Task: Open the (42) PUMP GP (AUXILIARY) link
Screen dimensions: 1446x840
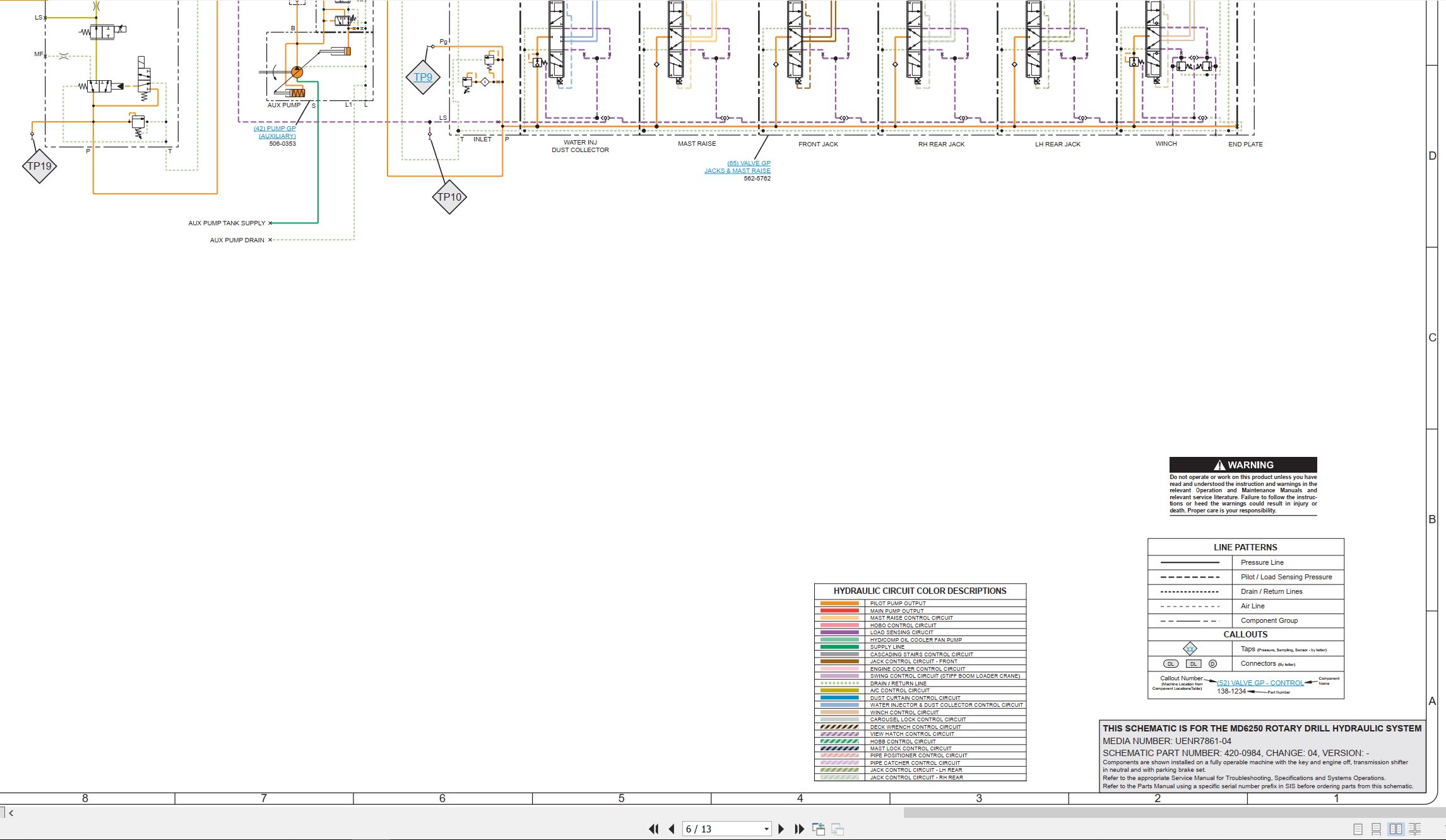Action: tap(275, 132)
